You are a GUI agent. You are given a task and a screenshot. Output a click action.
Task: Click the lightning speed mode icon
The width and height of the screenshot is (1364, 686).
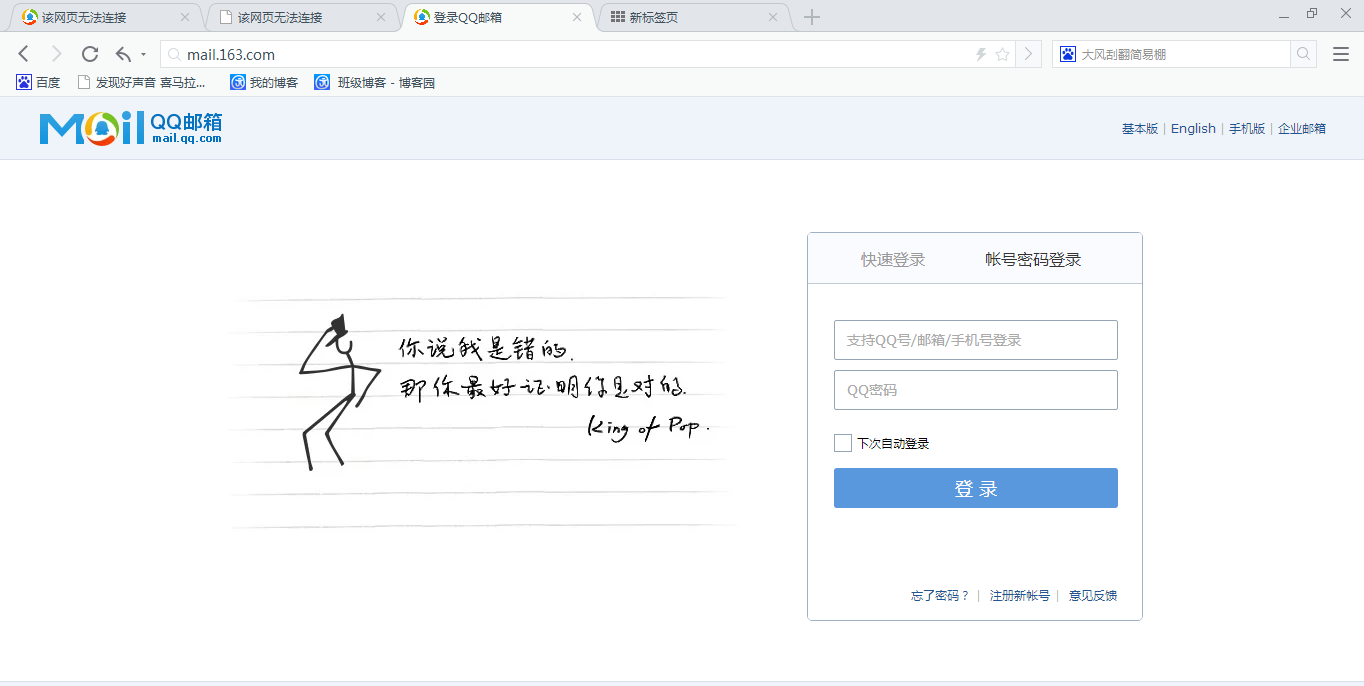981,54
